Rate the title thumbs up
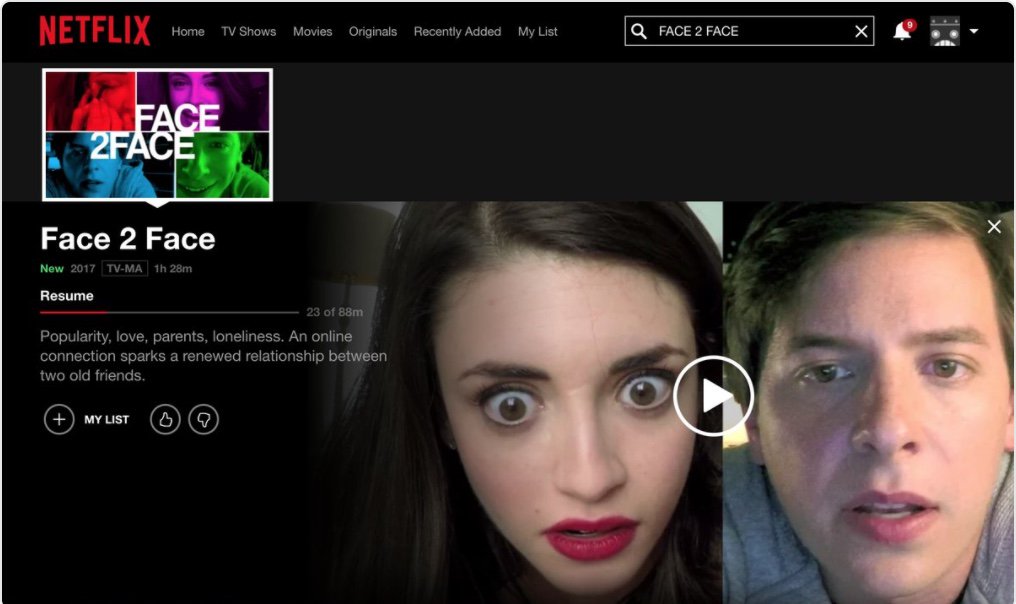Screen dimensions: 1016x604 [165, 419]
